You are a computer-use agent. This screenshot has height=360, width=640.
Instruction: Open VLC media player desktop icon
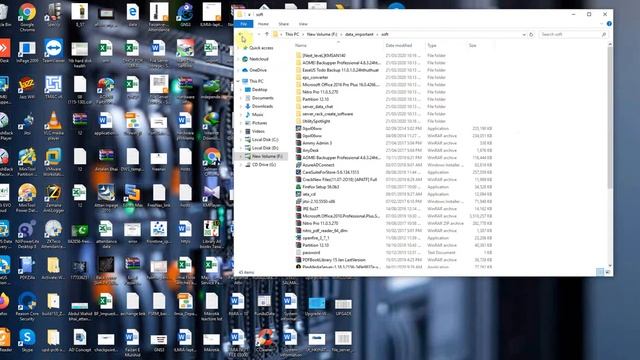(53, 126)
